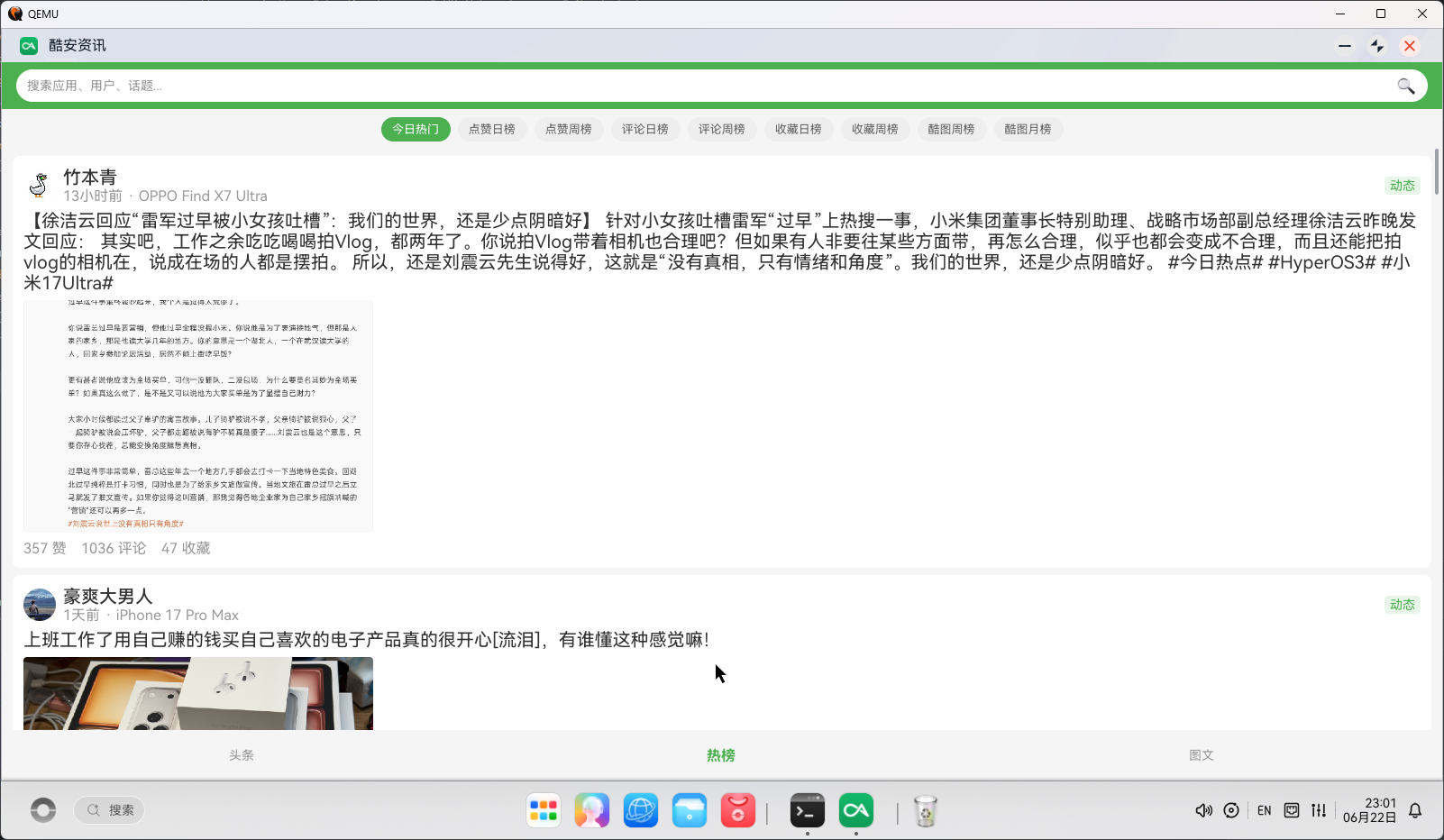Open the web browser globe icon in dock
Image resolution: width=1444 pixels, height=840 pixels.
pos(641,811)
